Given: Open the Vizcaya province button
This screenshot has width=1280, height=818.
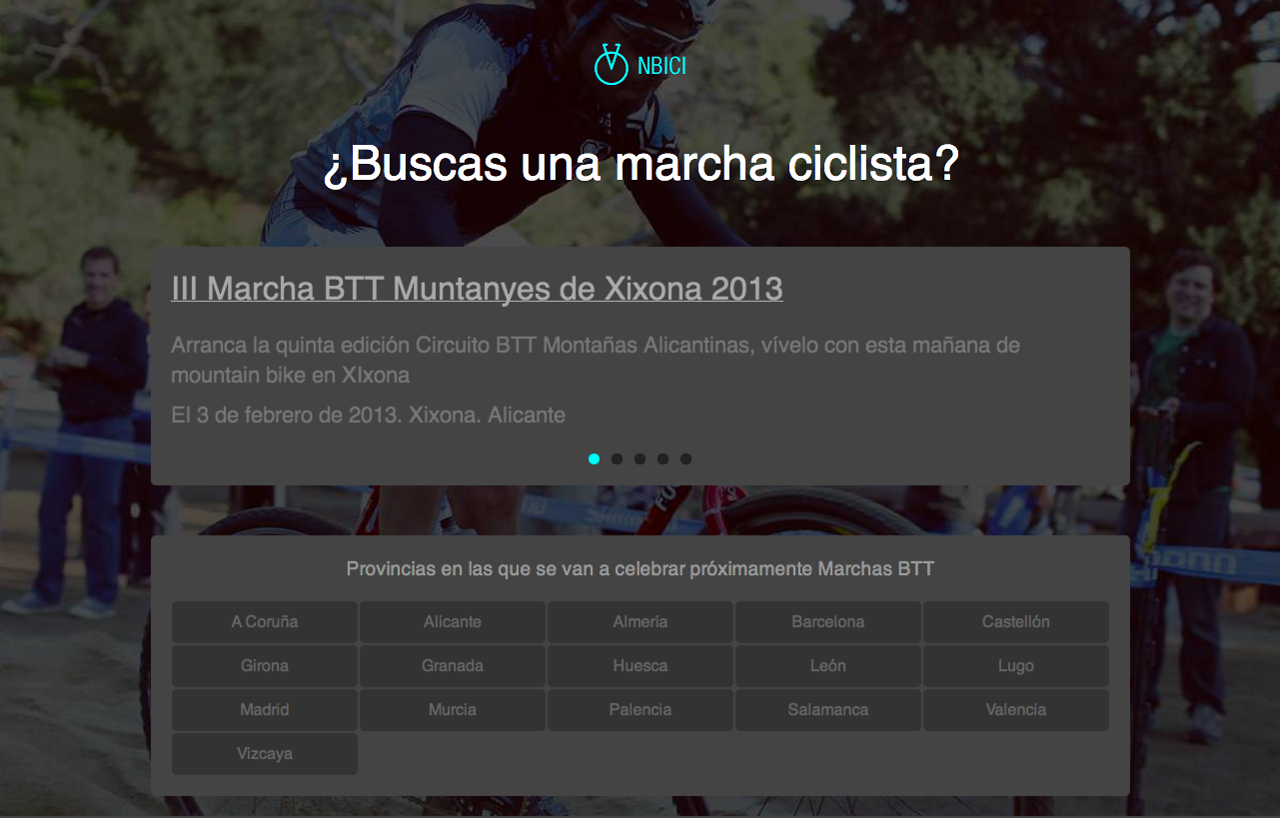Looking at the screenshot, I should [x=265, y=754].
